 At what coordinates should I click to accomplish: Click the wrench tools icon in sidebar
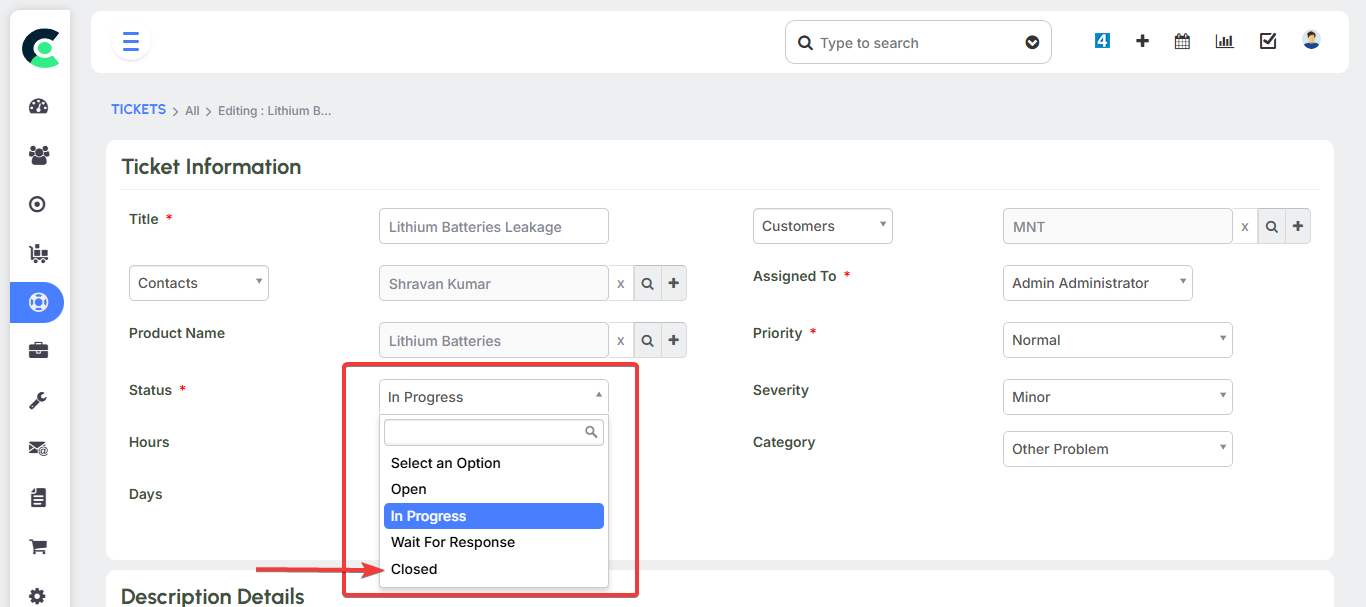tap(38, 400)
